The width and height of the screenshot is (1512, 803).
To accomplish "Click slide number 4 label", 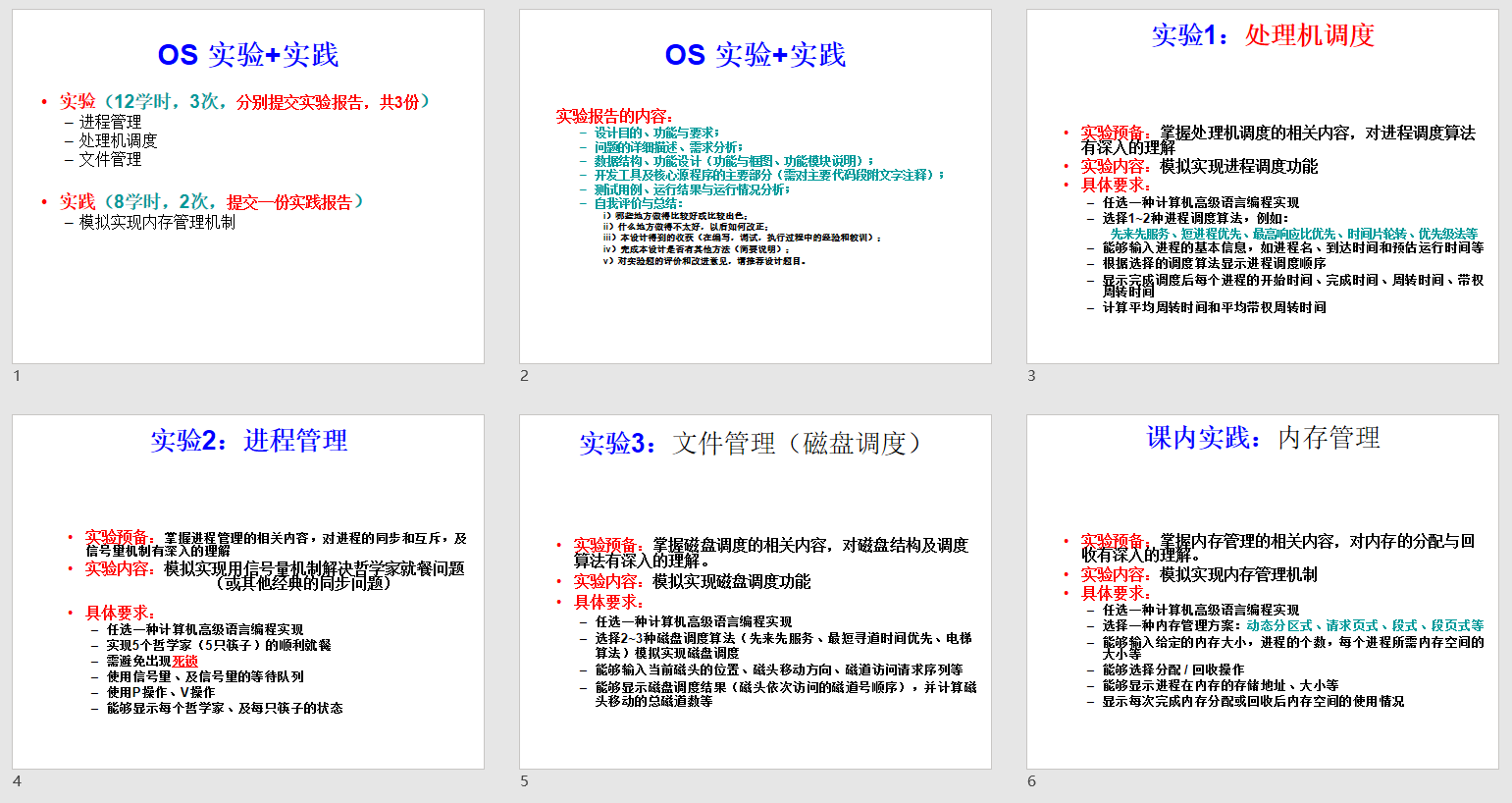I will [x=17, y=781].
